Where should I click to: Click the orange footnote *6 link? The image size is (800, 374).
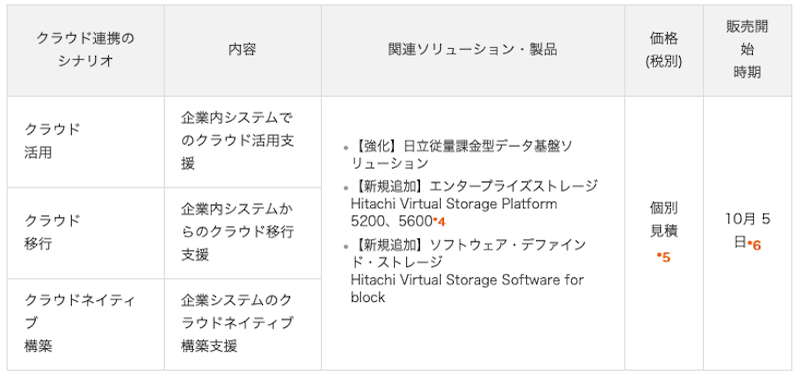point(754,245)
